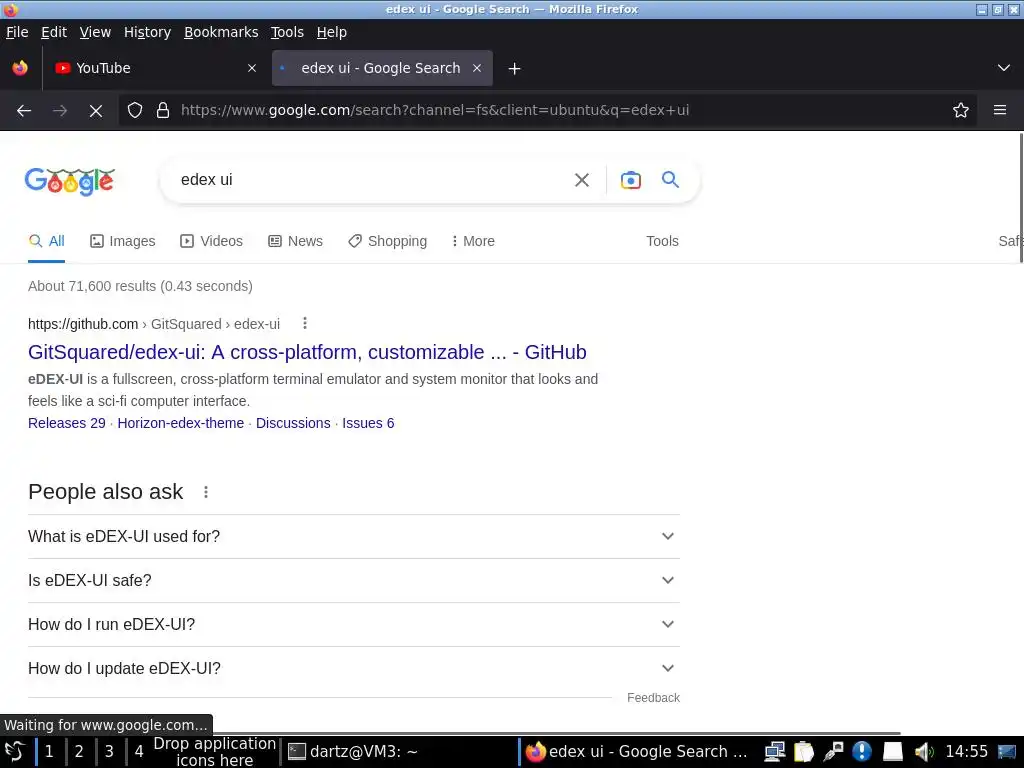The image size is (1024, 768).
Task: Expand 'How do I update eDEX-UI?'
Action: coord(354,669)
